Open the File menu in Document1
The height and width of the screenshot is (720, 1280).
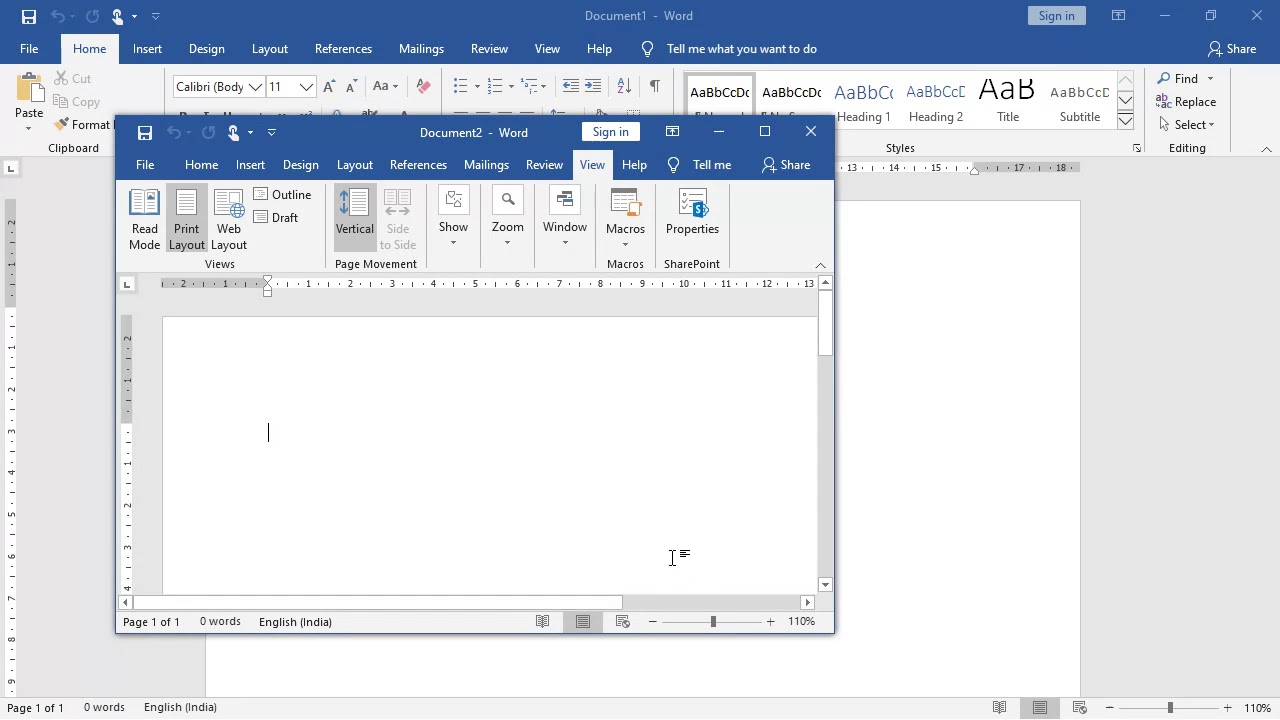(29, 49)
